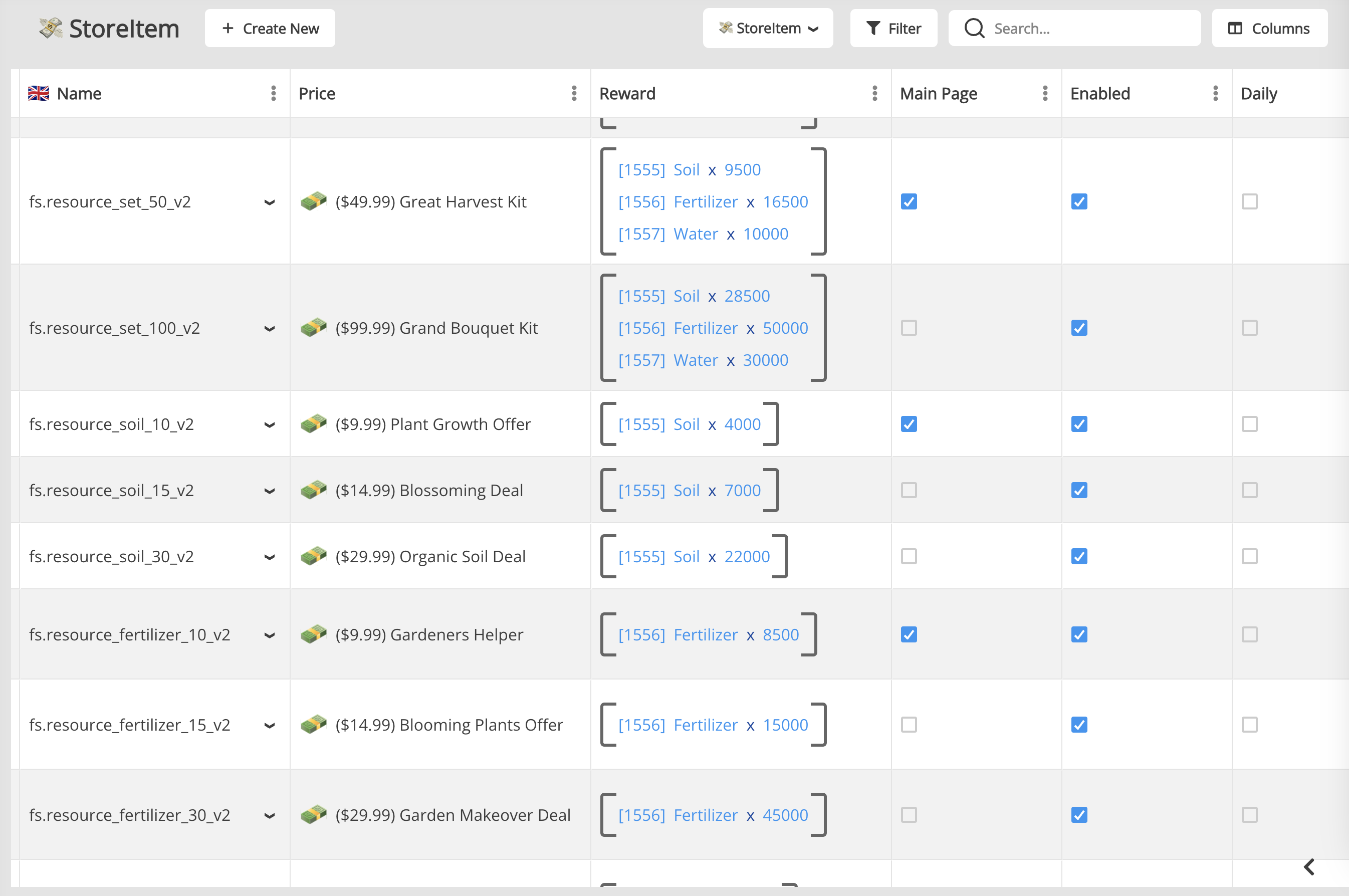
Task: Expand the fs.resource_fertilizer_15_v2 row chevron
Action: click(x=270, y=725)
